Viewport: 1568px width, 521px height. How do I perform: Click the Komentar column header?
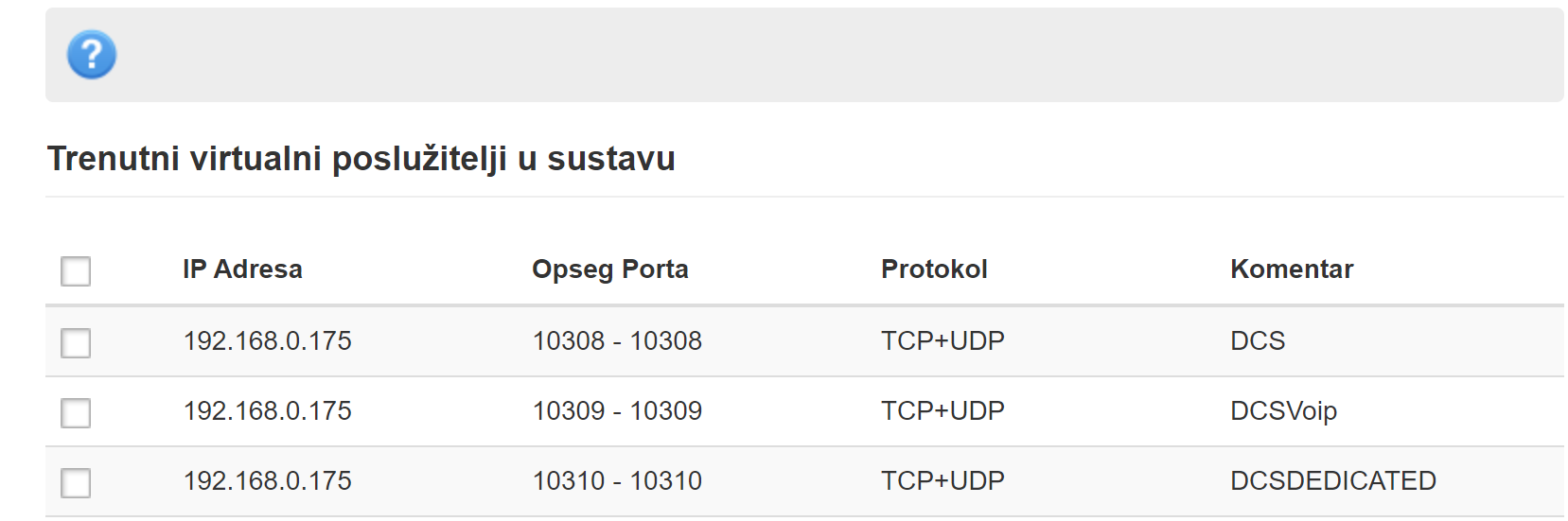point(1292,269)
